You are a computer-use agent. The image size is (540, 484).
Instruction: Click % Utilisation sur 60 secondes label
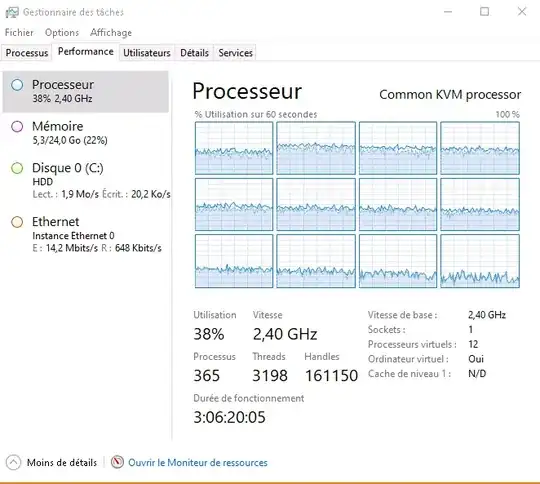pos(256,114)
